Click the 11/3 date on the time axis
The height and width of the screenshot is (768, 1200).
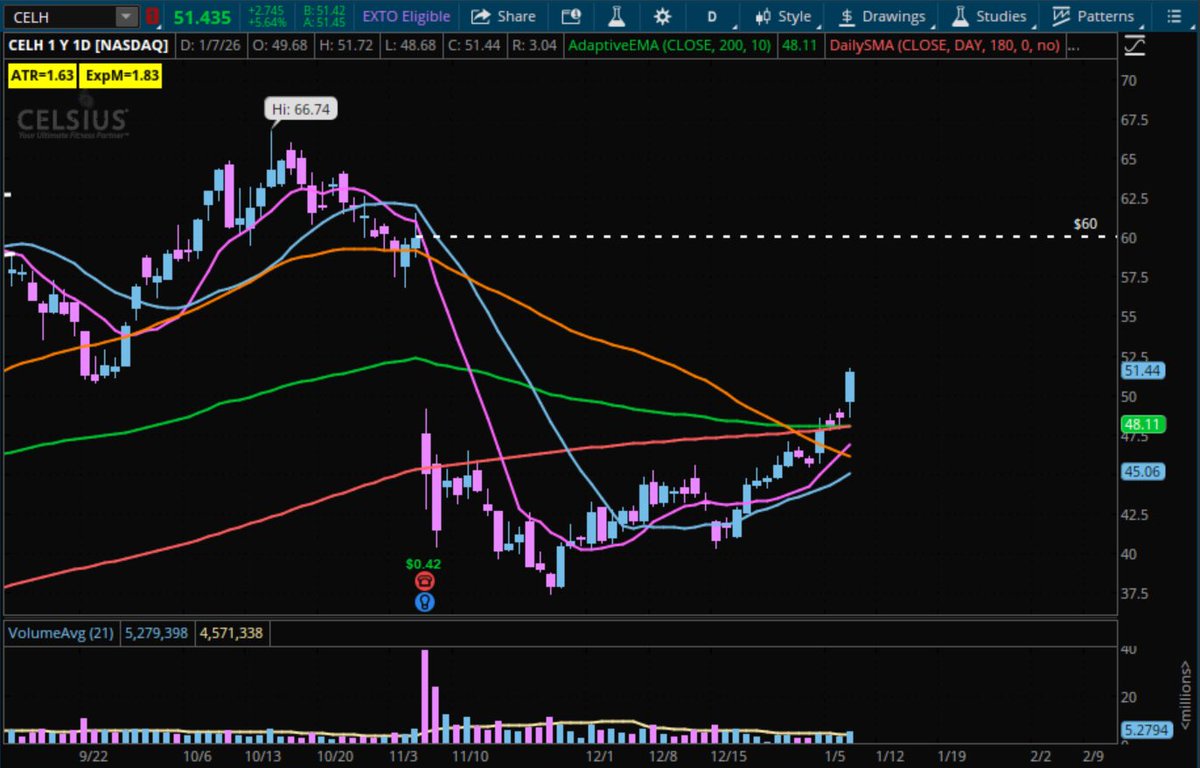405,757
